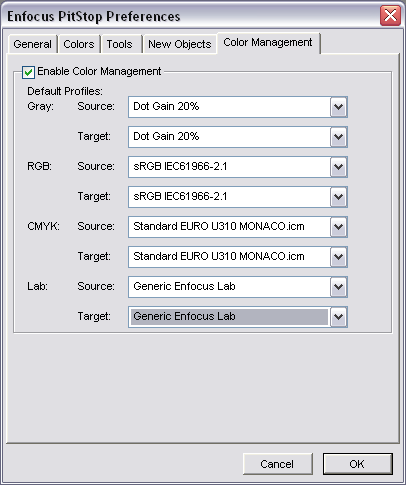Open the RGB Source profile dropdown arrow

(339, 167)
